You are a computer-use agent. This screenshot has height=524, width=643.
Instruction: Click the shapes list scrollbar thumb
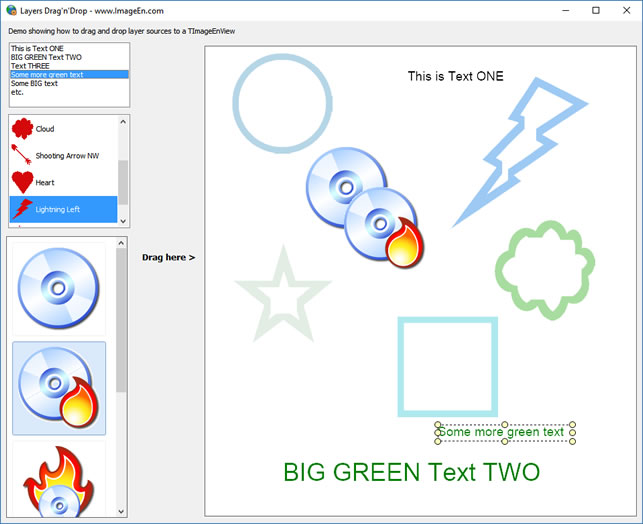pyautogui.click(x=123, y=182)
